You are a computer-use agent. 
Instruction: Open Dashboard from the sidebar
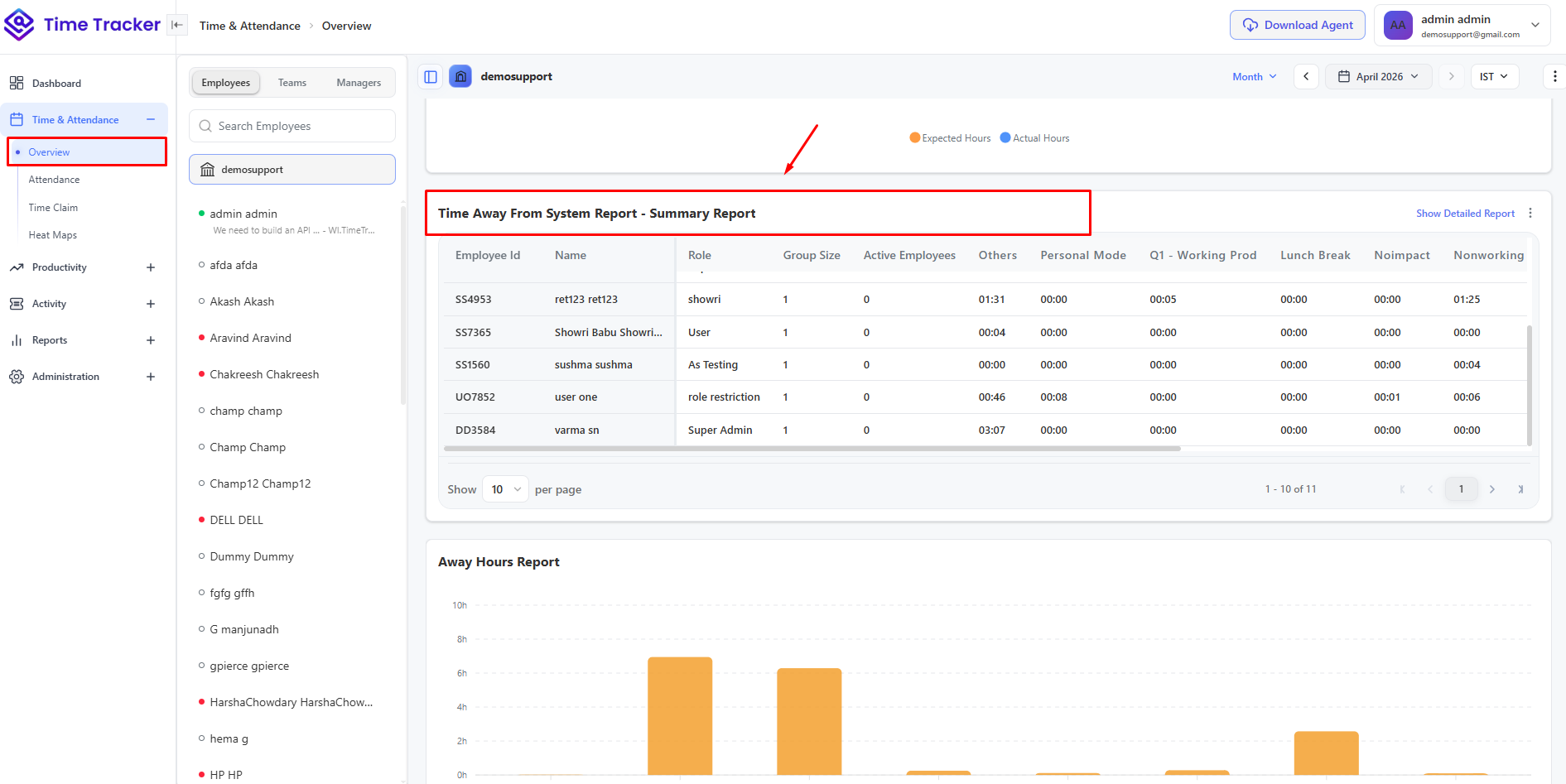coord(56,84)
